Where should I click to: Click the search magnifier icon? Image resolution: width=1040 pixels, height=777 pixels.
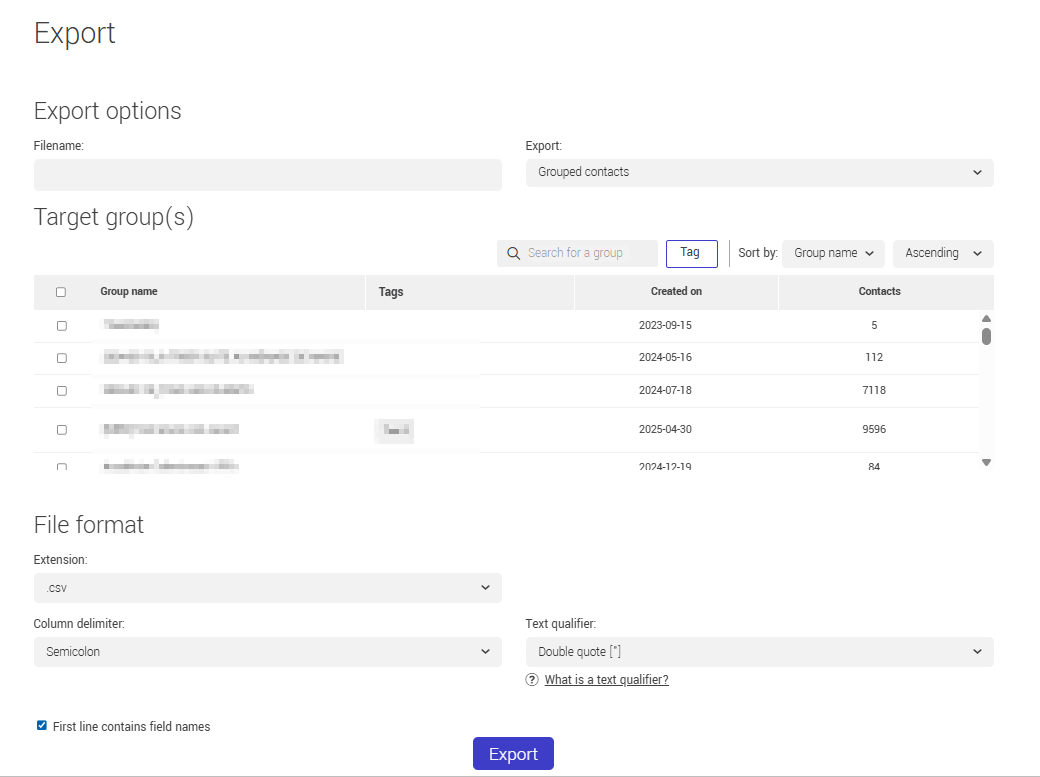513,253
